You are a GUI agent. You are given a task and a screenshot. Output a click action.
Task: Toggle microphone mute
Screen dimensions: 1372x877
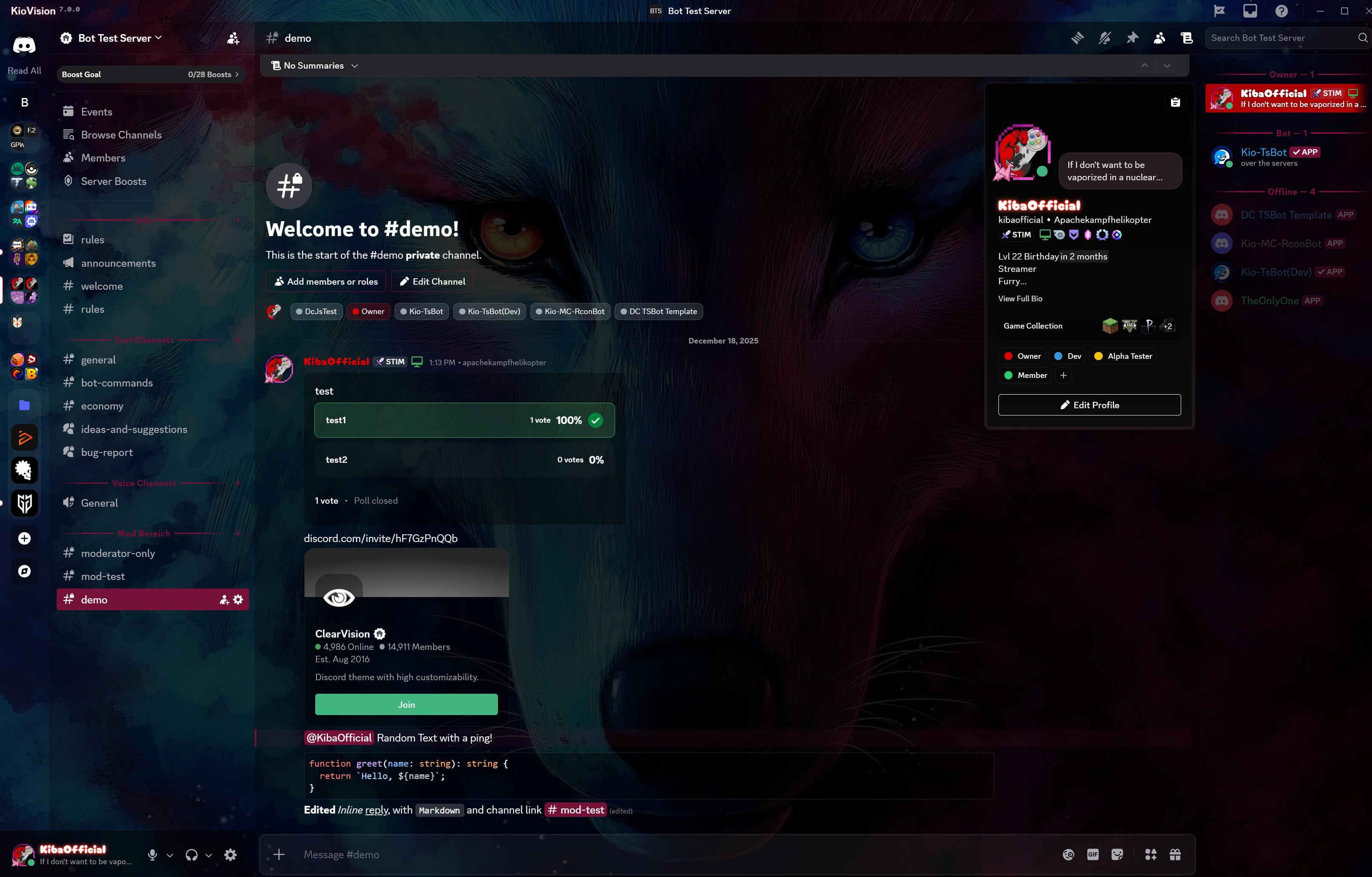tap(152, 855)
